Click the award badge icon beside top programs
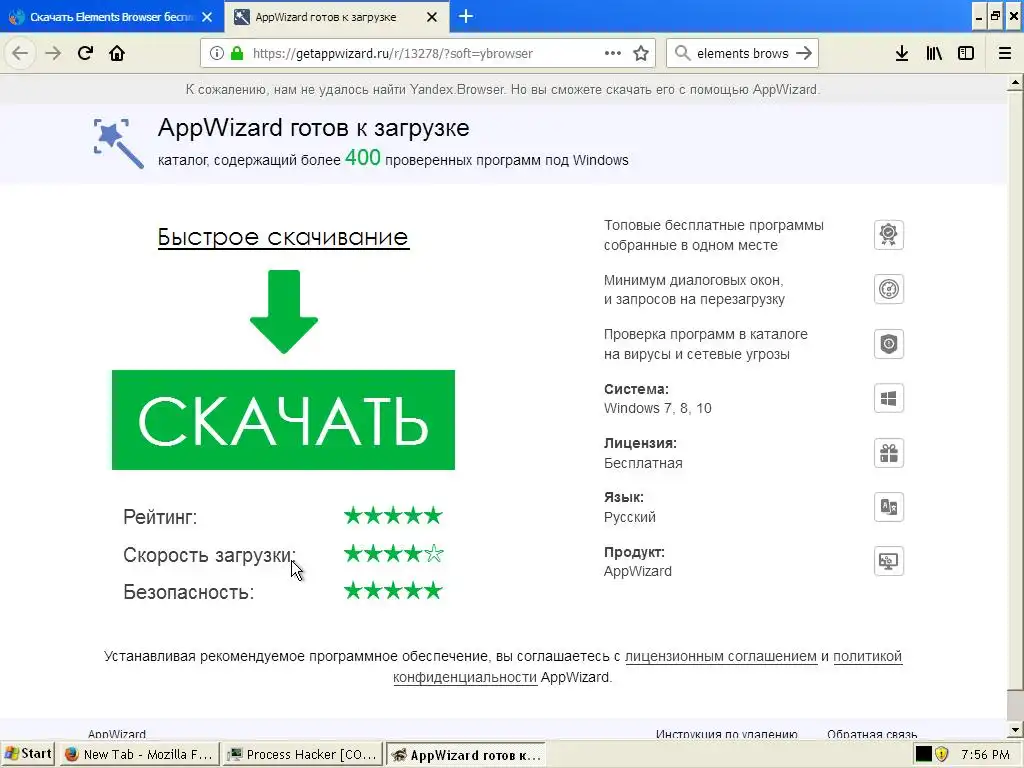The width and height of the screenshot is (1024, 768). click(888, 234)
